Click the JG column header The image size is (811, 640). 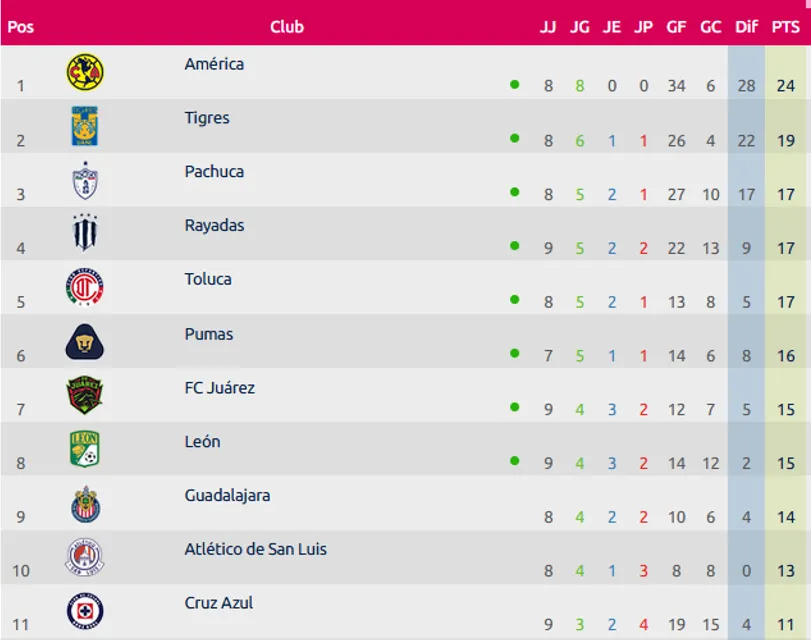[x=580, y=27]
